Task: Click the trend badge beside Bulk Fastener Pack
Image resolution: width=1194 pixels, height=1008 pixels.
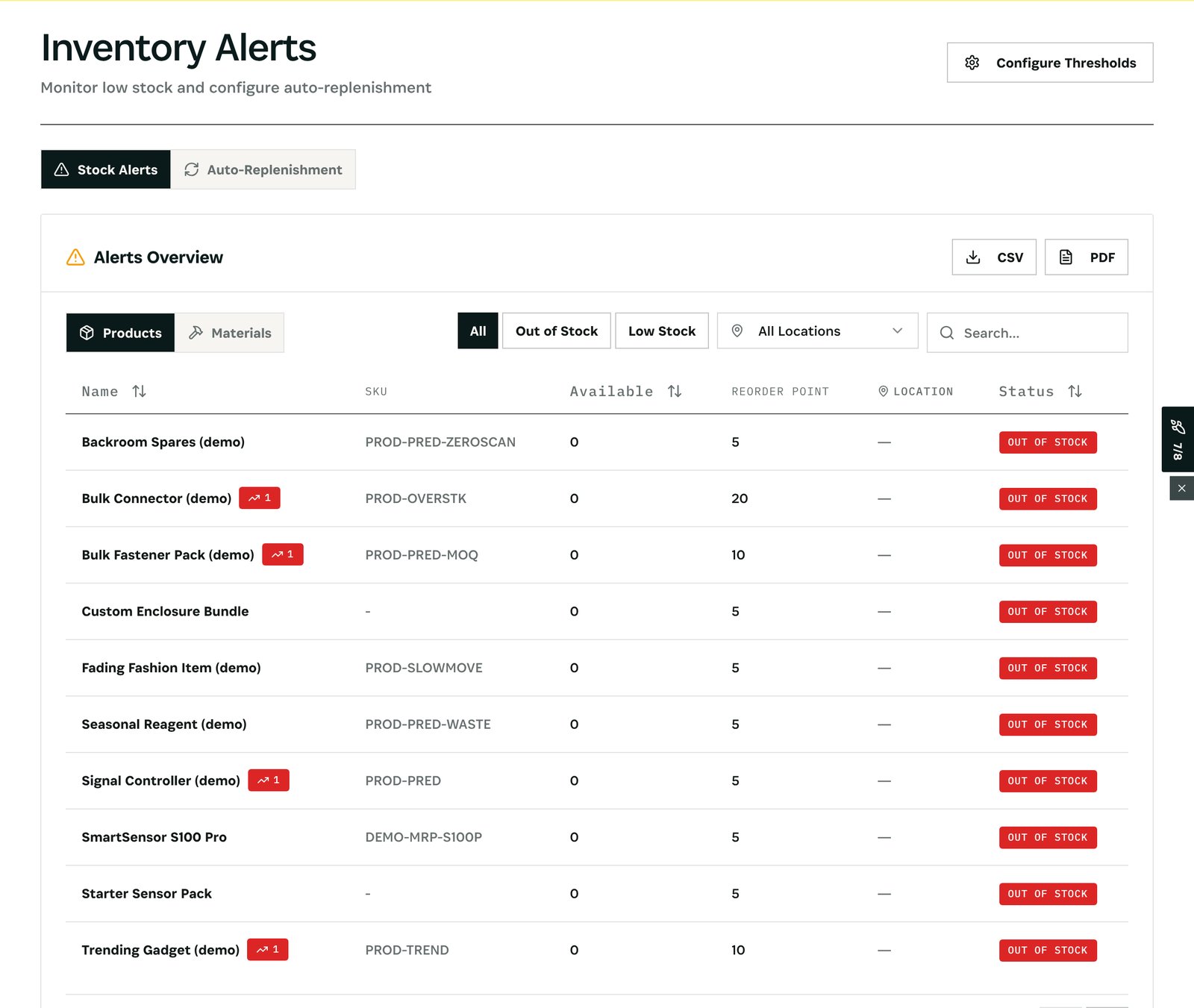Action: click(283, 554)
